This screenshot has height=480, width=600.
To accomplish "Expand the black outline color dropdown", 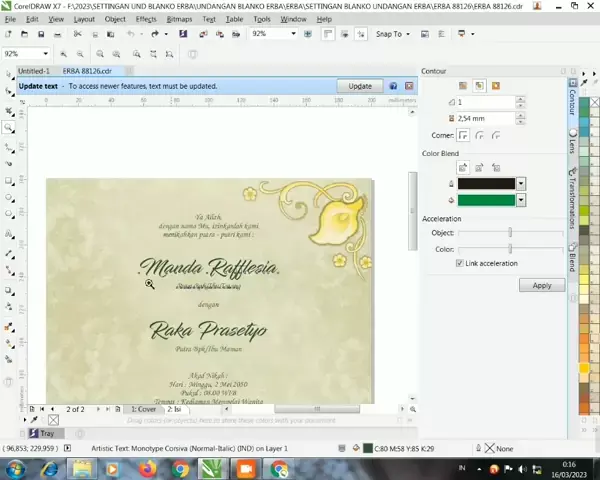I will 521,184.
